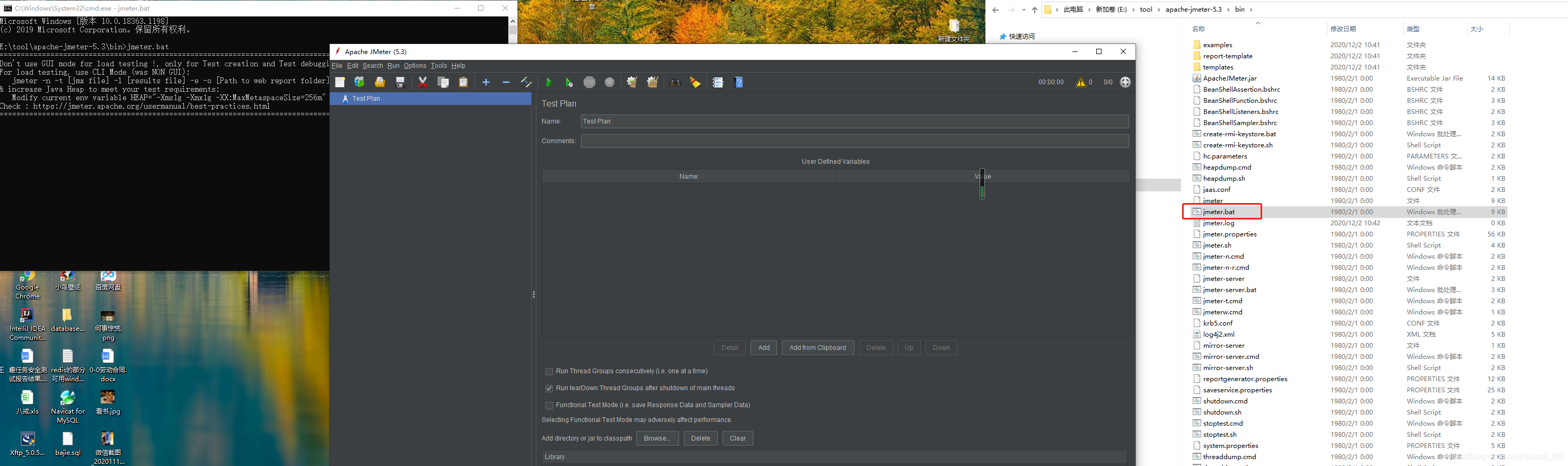Open the Run menu
This screenshot has width=1568, height=466.
[x=393, y=66]
